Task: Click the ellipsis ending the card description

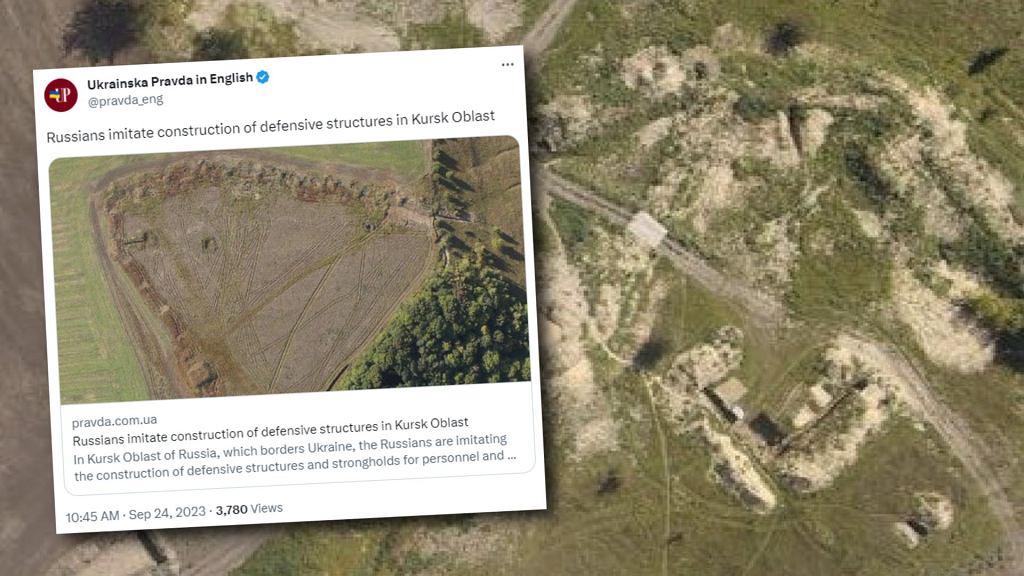Action: point(512,455)
